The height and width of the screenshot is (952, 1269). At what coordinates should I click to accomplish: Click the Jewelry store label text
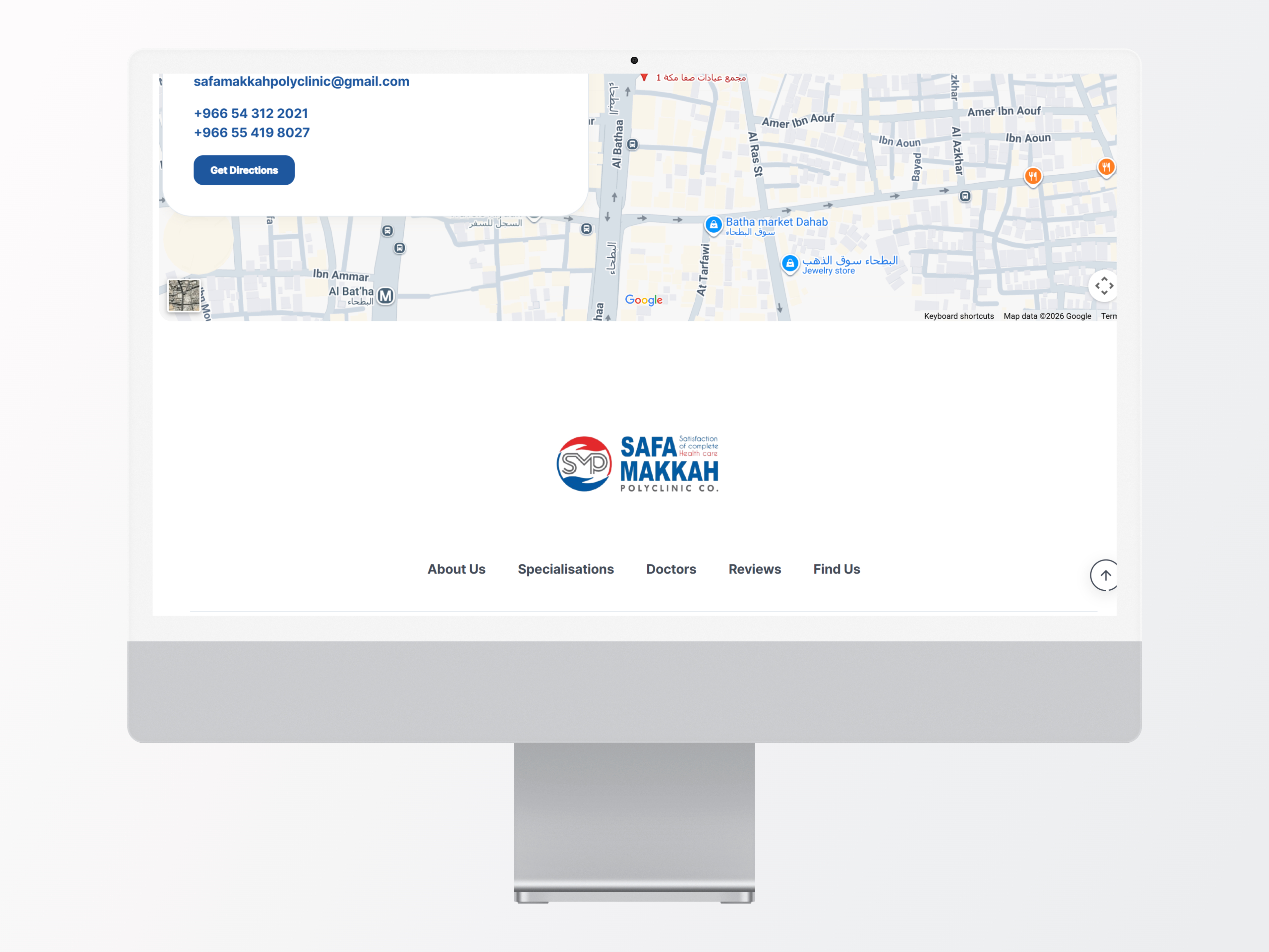pyautogui.click(x=829, y=271)
